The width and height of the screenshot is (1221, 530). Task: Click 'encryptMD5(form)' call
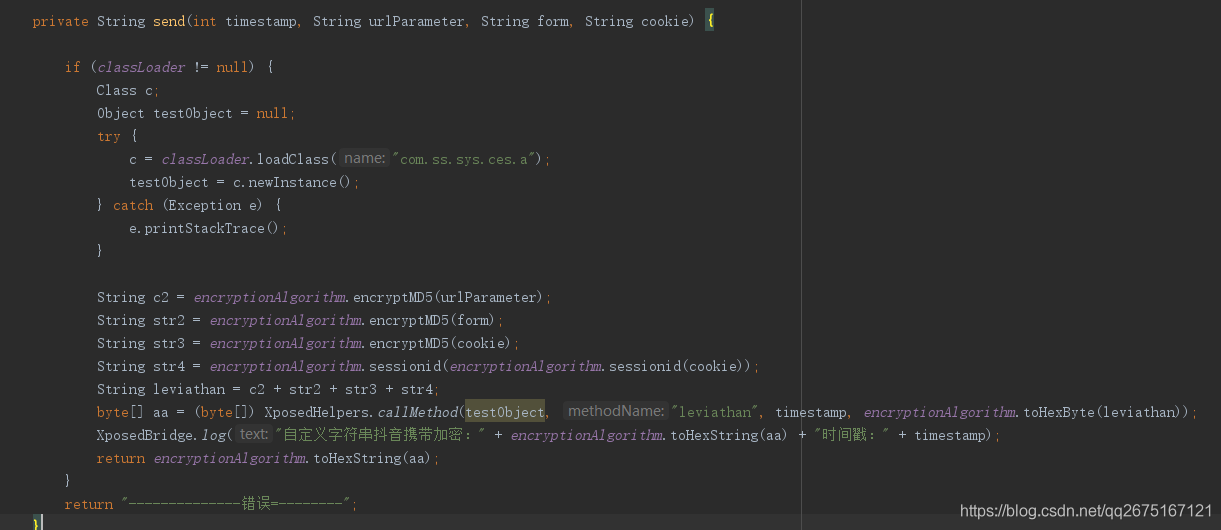pyautogui.click(x=432, y=320)
